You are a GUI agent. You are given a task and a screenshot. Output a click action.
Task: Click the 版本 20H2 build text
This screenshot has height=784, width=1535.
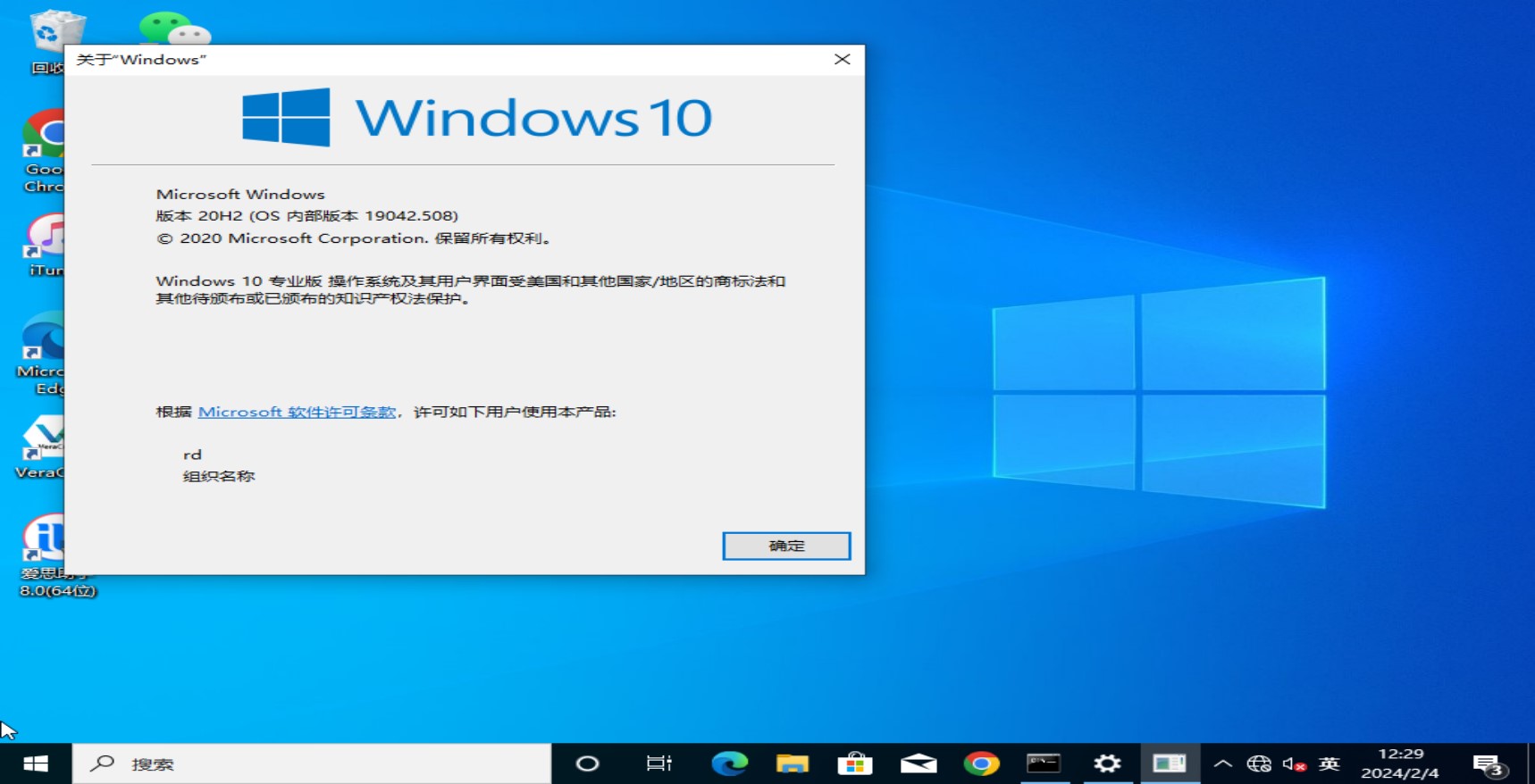[306, 215]
